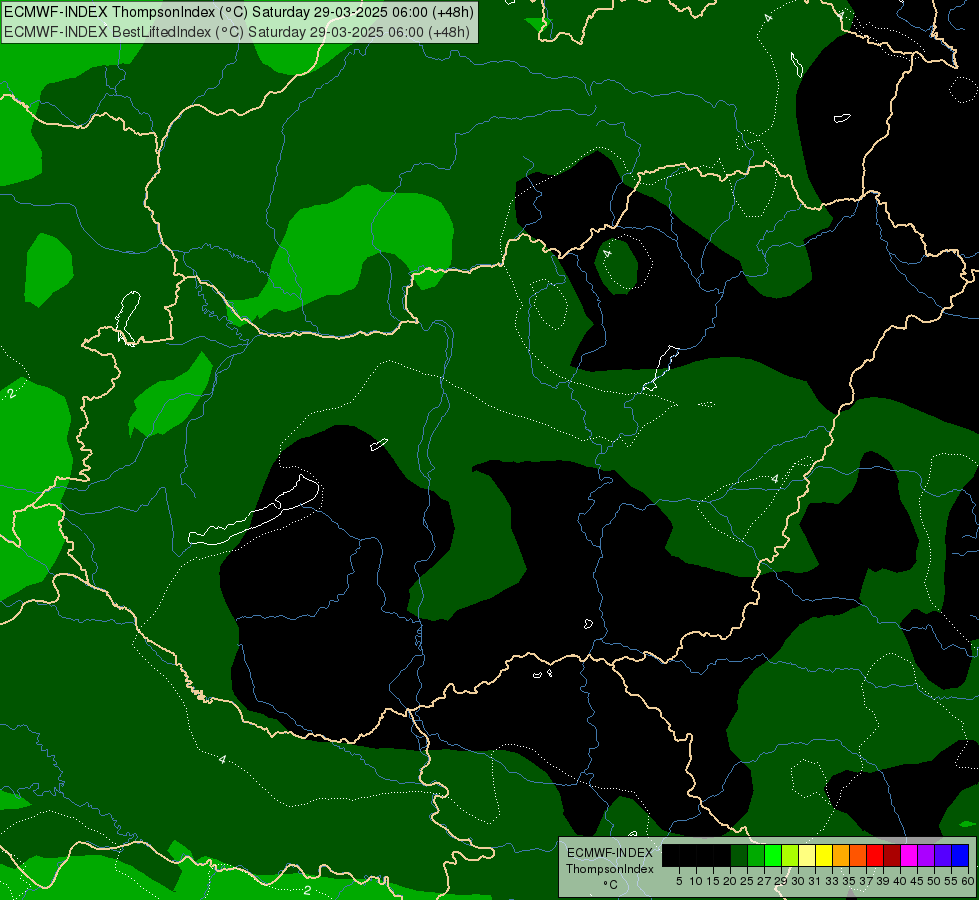This screenshot has height=900, width=979.
Task: Select the yellow 31-33 legend swatch
Action: click(x=824, y=855)
